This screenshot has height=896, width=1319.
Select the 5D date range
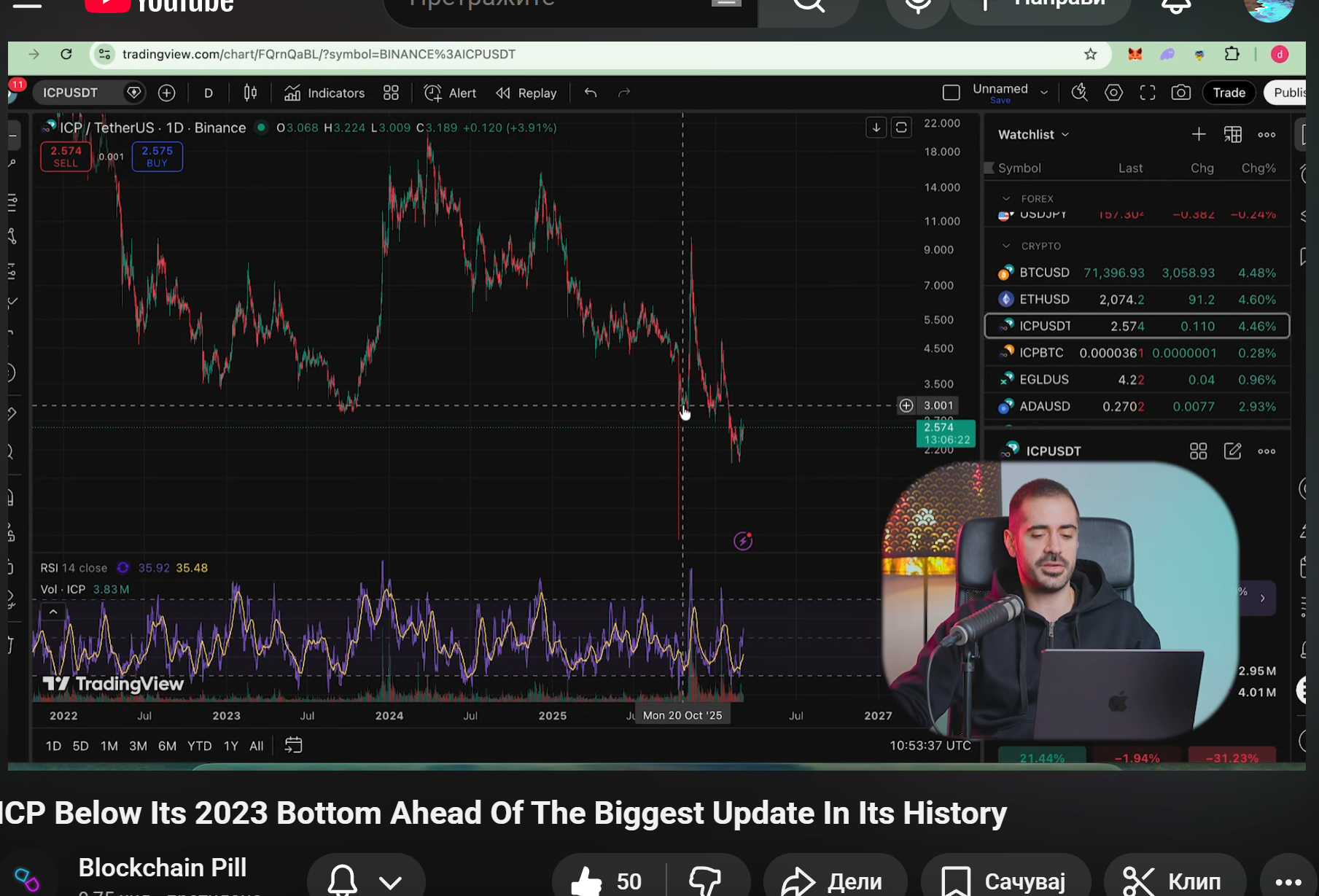pos(80,746)
